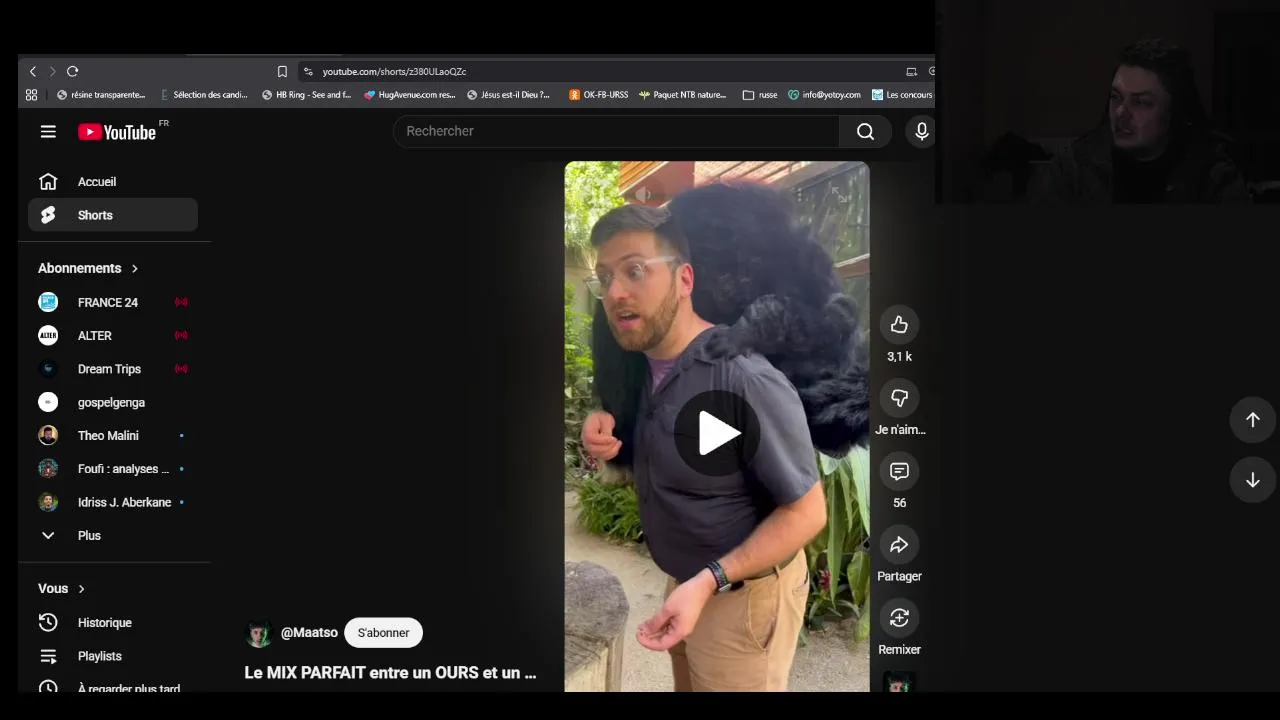
Task: Click the YouTube logo
Action: tap(118, 132)
